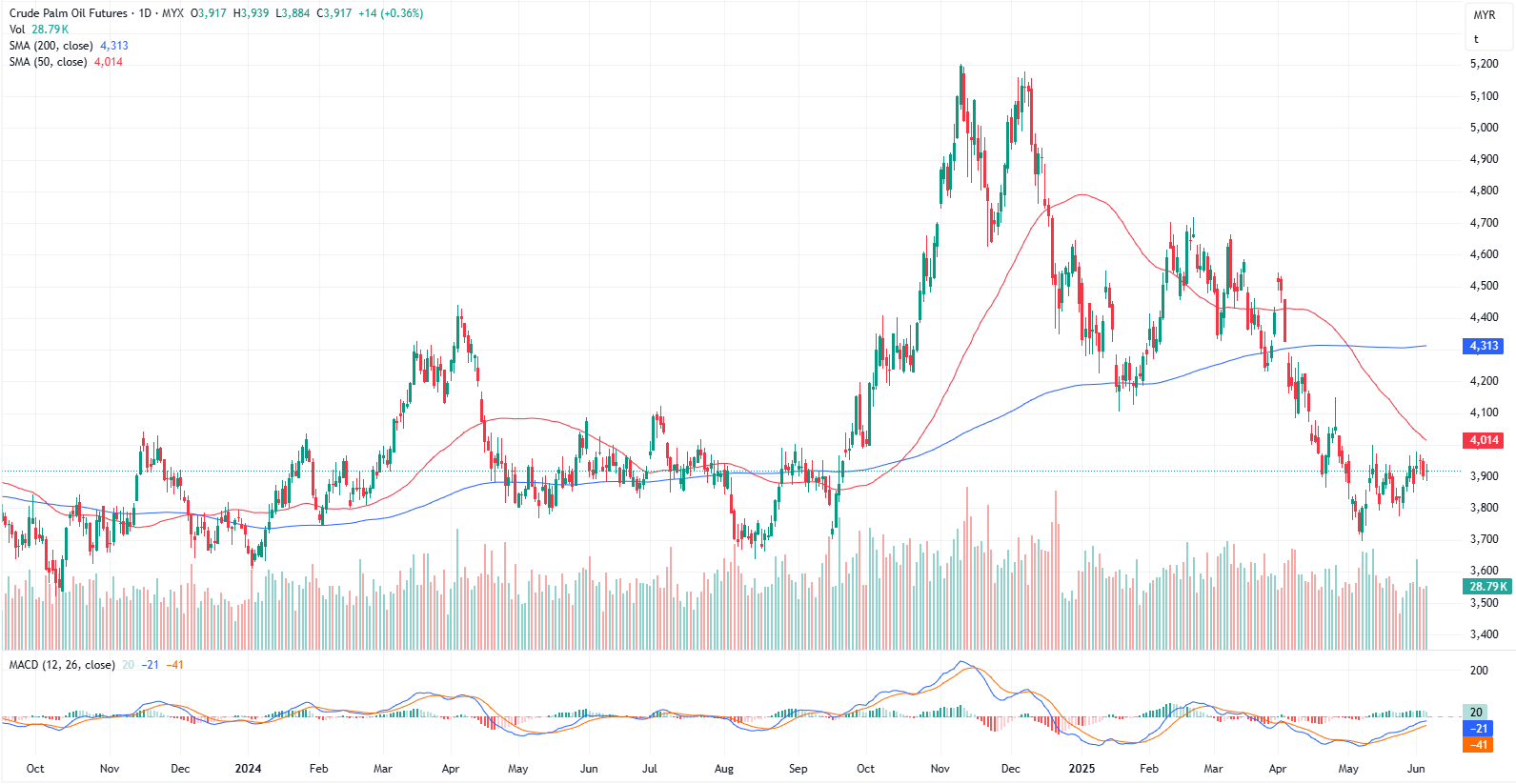Select the Vol indicator legend
The height and width of the screenshot is (784, 1516).
[x=17, y=30]
